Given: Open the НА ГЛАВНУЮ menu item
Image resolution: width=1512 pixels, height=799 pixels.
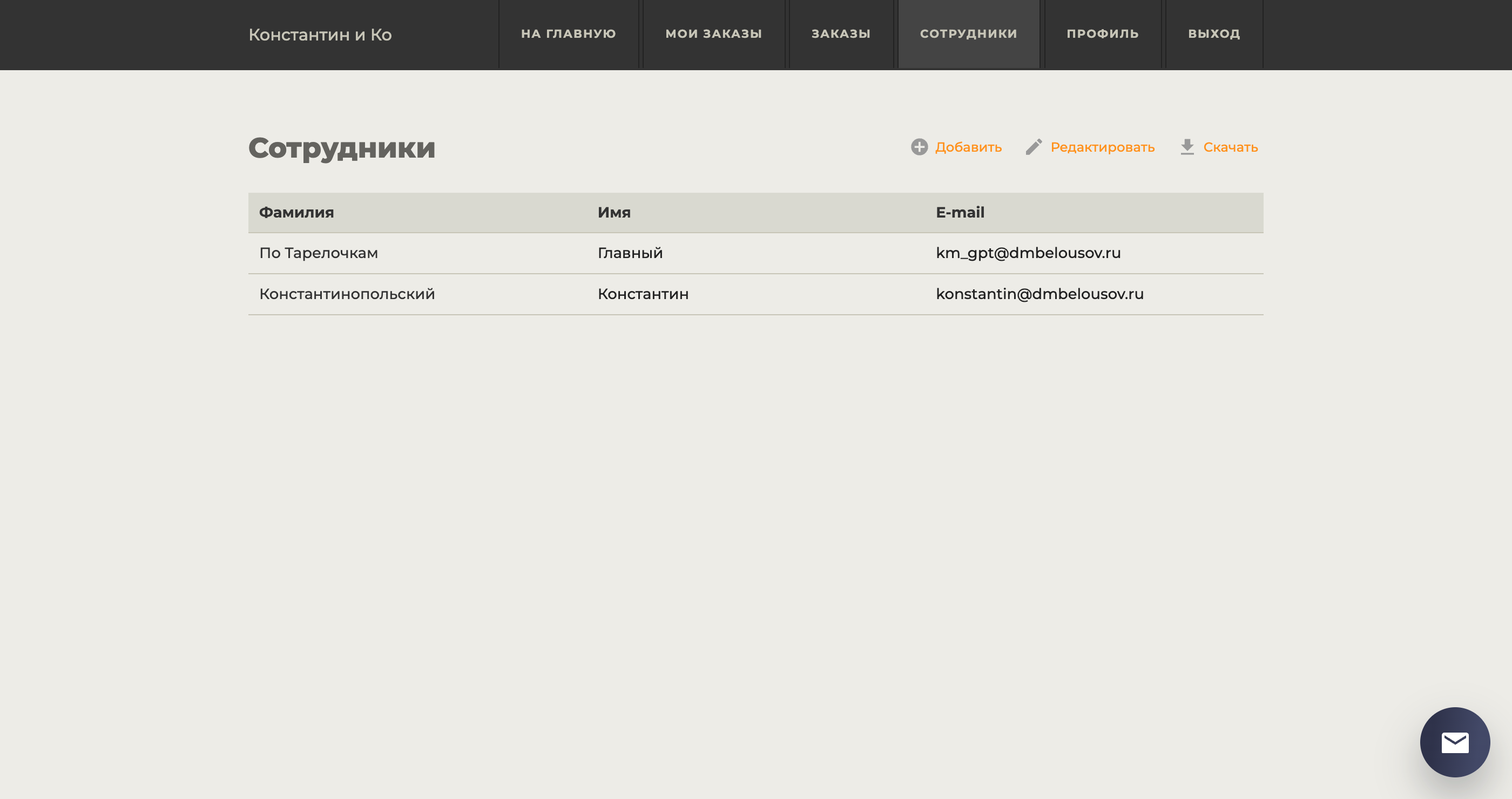Looking at the screenshot, I should 568,34.
